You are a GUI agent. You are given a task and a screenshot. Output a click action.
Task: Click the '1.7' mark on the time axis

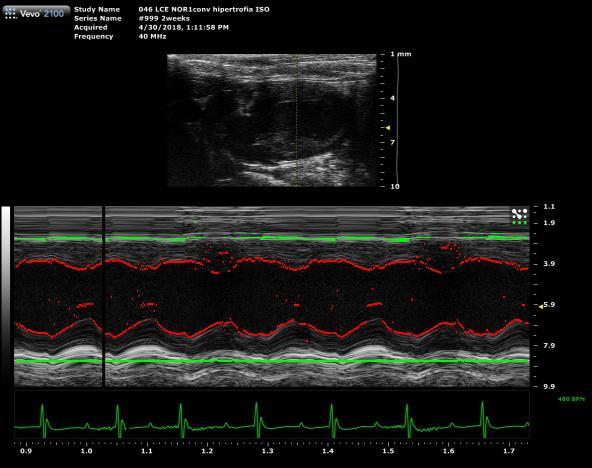pos(509,451)
